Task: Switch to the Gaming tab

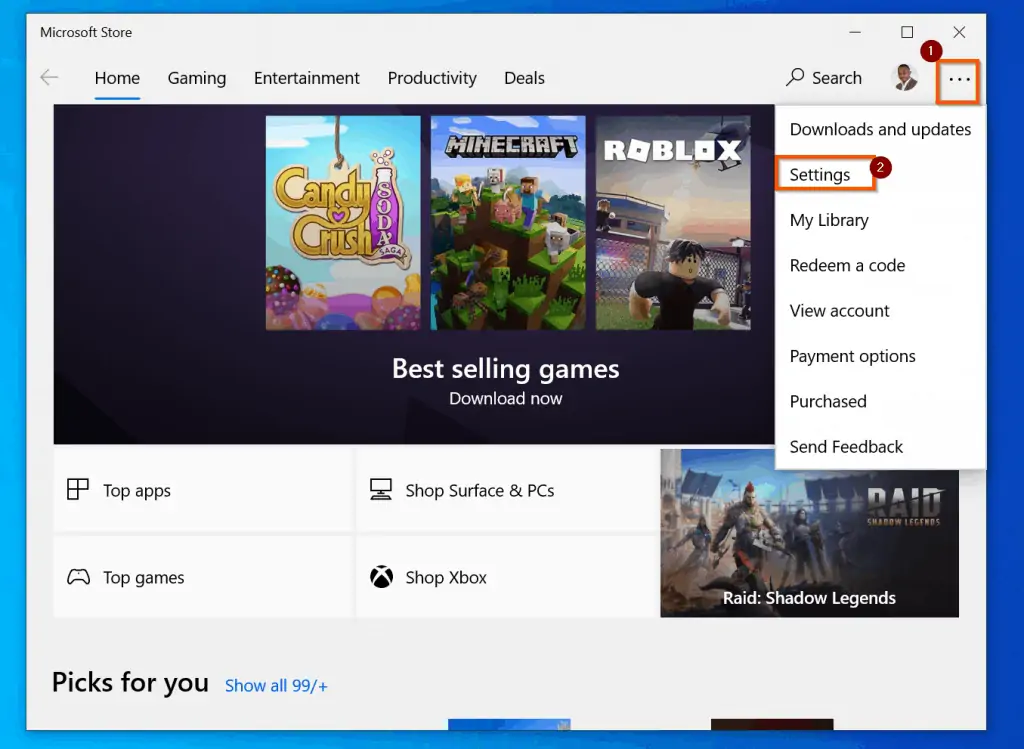Action: 197,78
